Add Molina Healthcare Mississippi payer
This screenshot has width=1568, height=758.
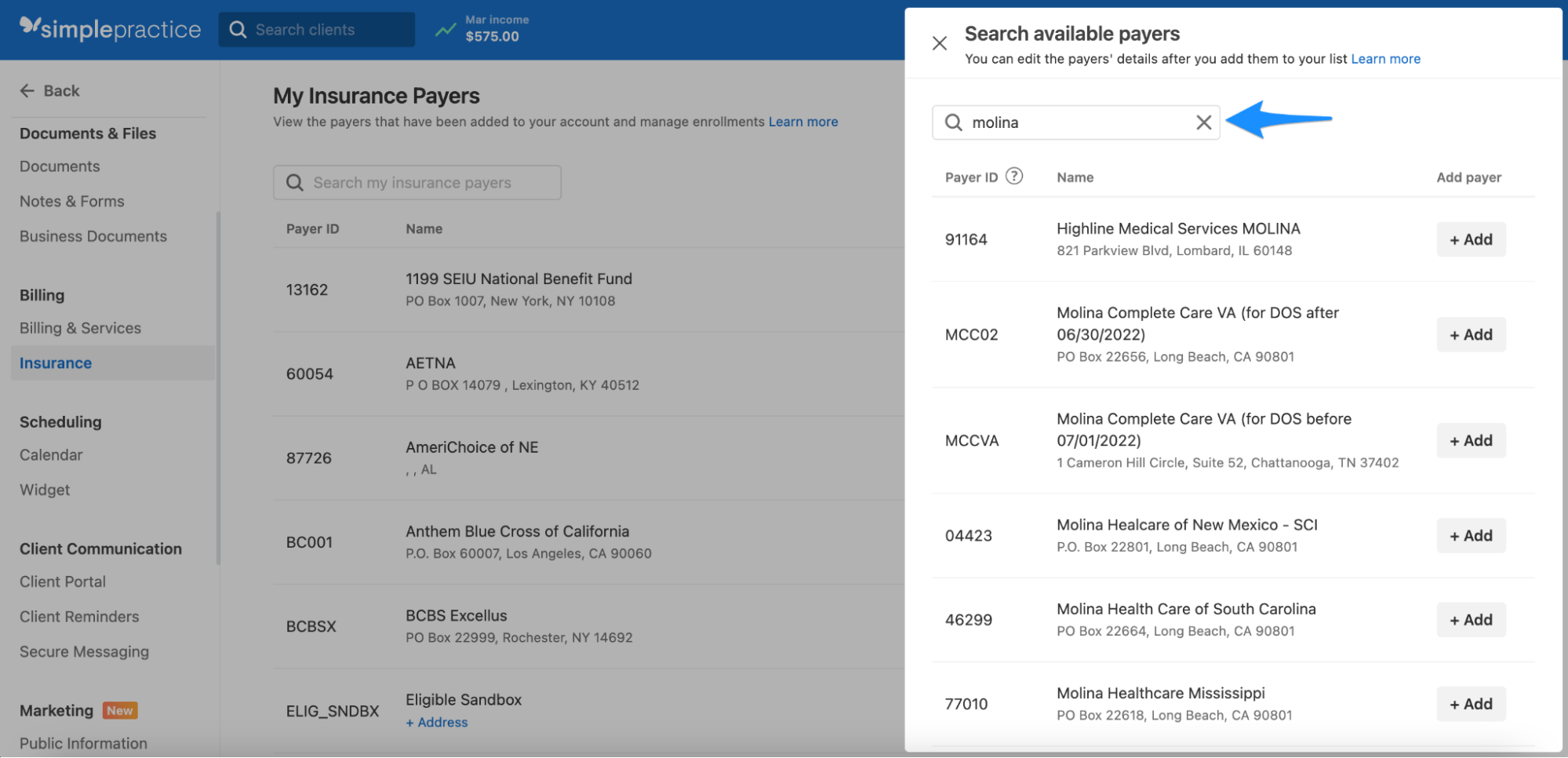coord(1470,704)
